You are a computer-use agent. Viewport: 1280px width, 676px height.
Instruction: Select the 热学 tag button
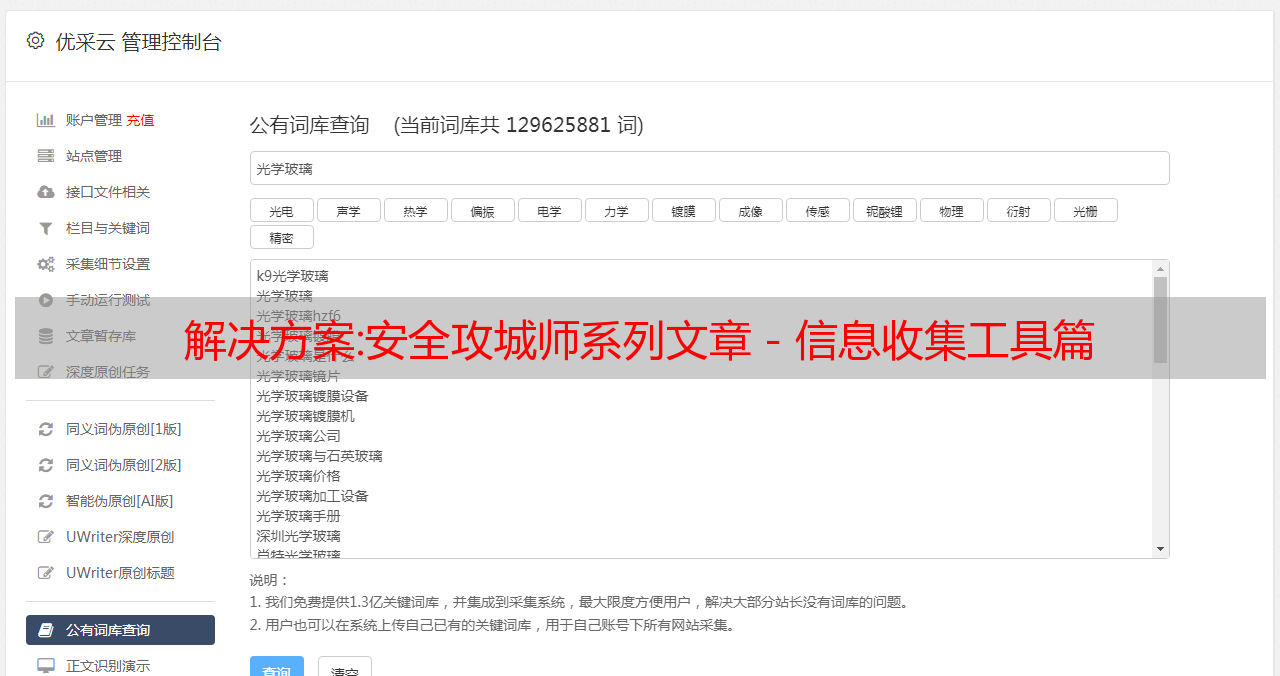pyautogui.click(x=415, y=210)
